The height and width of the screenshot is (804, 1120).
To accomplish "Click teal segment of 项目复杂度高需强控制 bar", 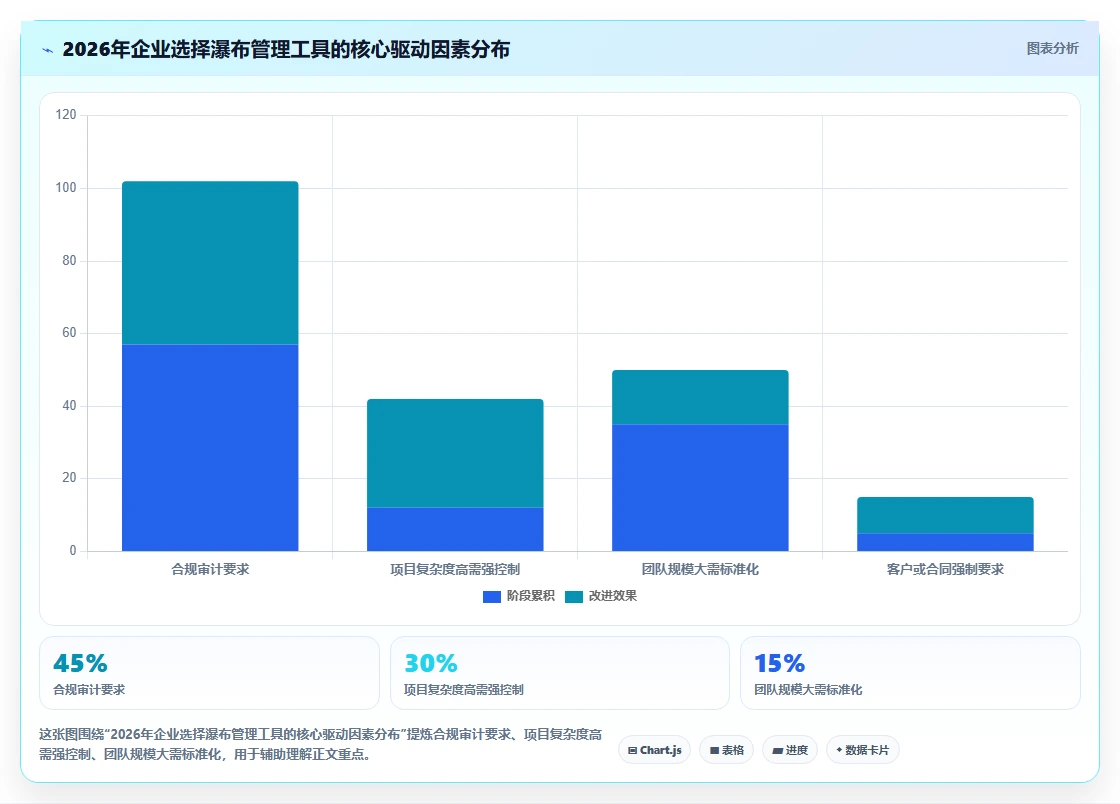I will coord(455,453).
